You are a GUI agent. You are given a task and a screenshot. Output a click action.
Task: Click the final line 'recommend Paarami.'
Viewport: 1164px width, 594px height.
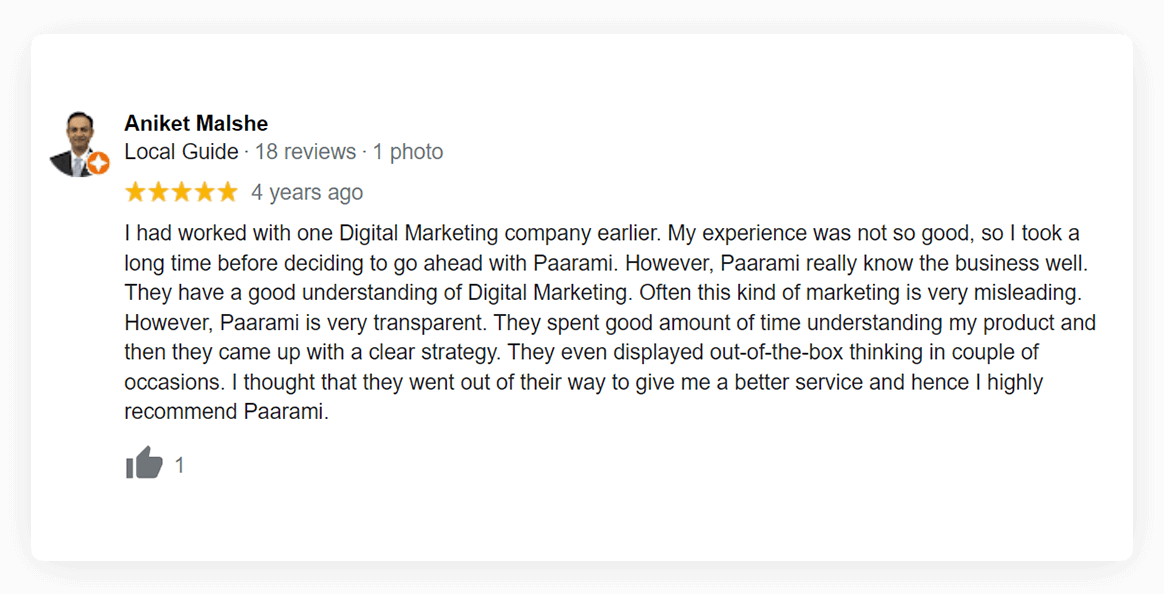pos(226,412)
